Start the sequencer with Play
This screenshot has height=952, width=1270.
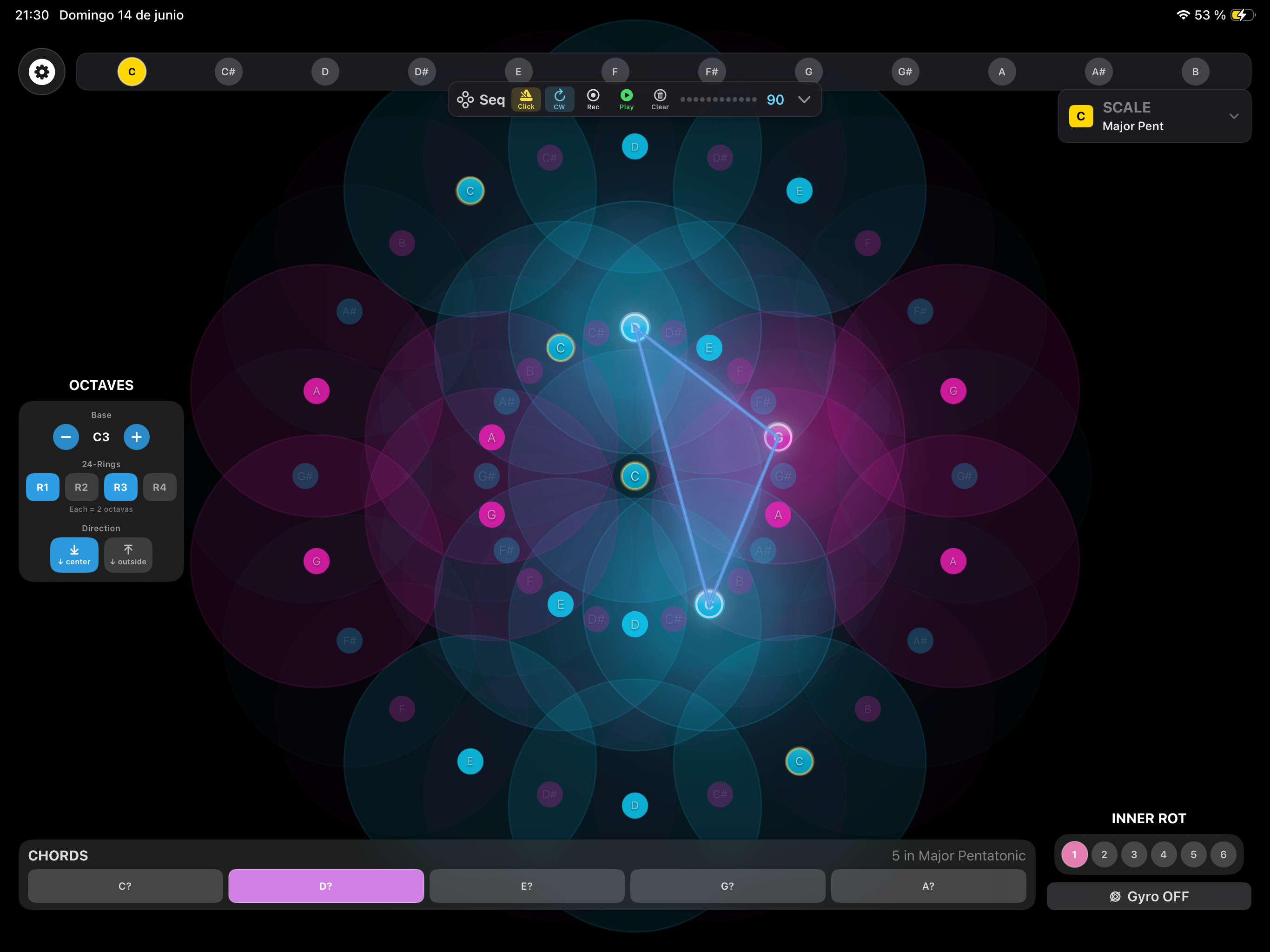click(626, 99)
